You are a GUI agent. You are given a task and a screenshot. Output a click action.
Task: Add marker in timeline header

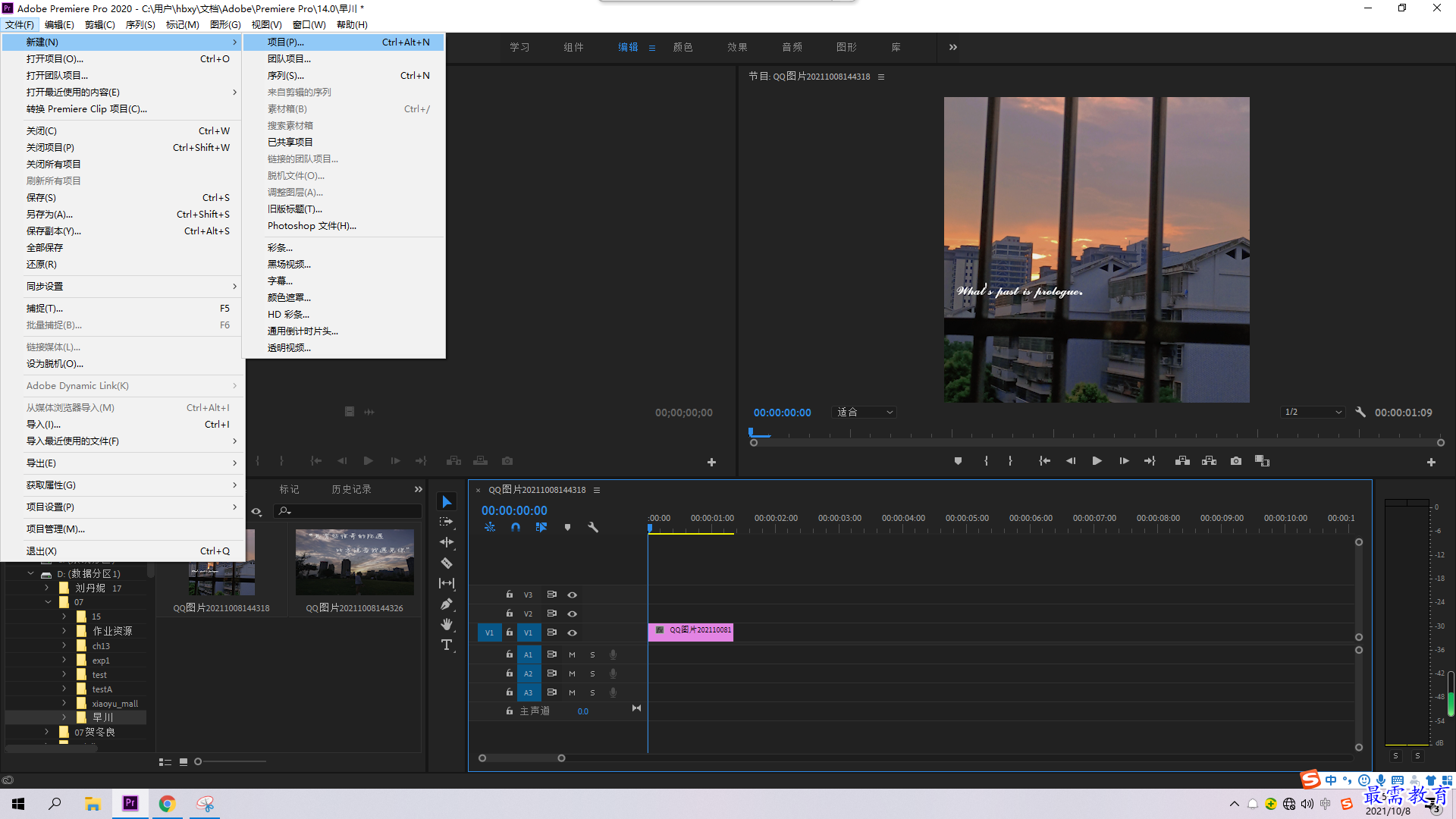pos(567,527)
